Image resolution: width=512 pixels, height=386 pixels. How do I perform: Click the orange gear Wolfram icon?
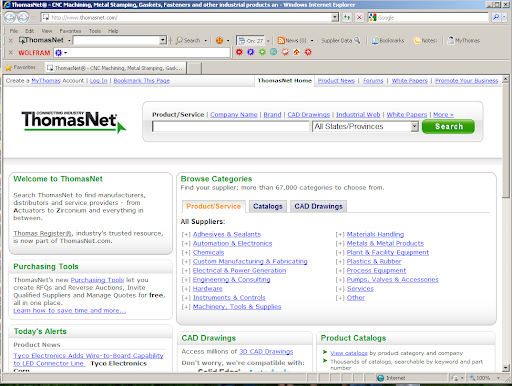pos(285,52)
